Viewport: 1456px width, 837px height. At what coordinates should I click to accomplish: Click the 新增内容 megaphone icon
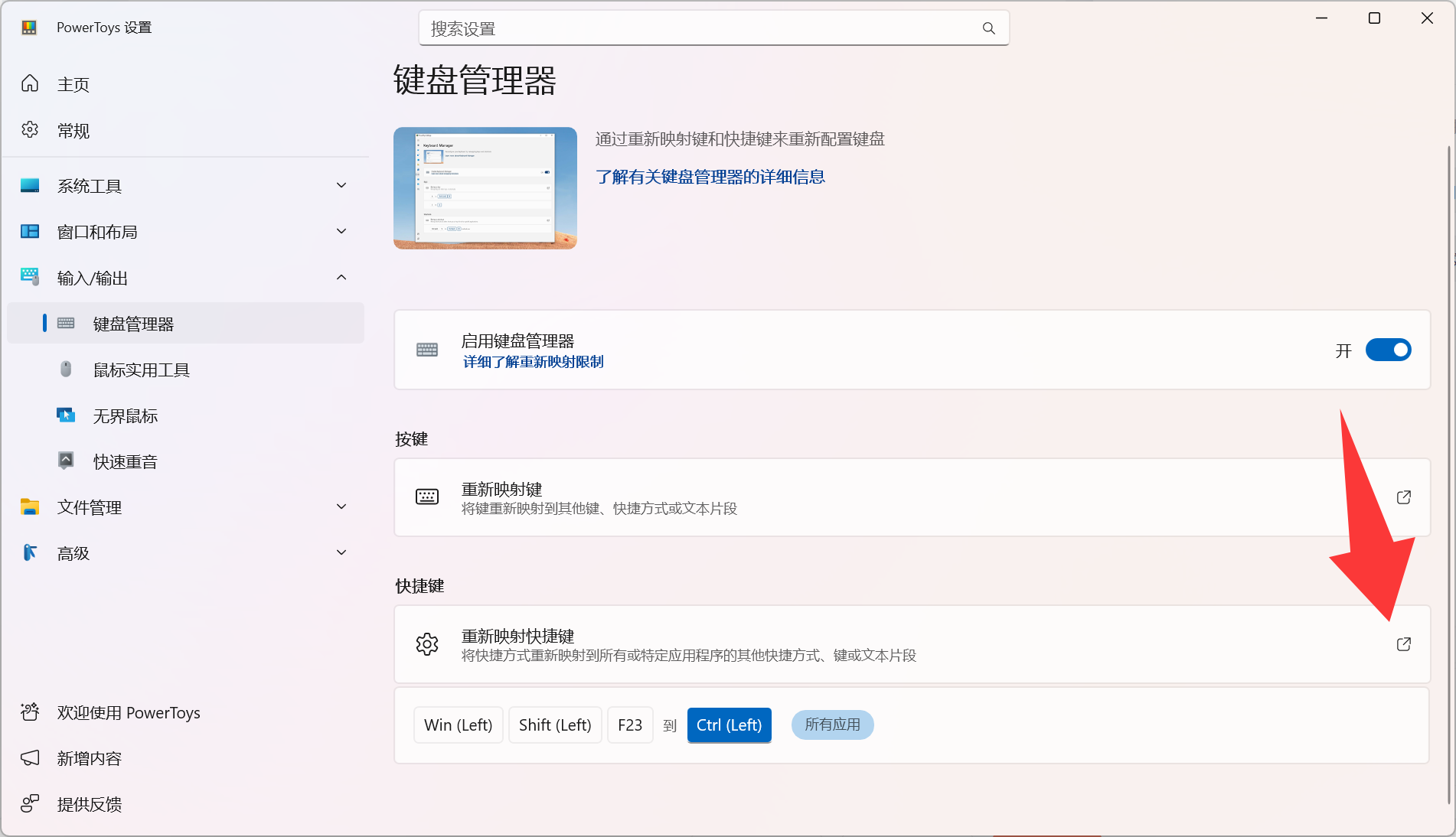tap(30, 758)
